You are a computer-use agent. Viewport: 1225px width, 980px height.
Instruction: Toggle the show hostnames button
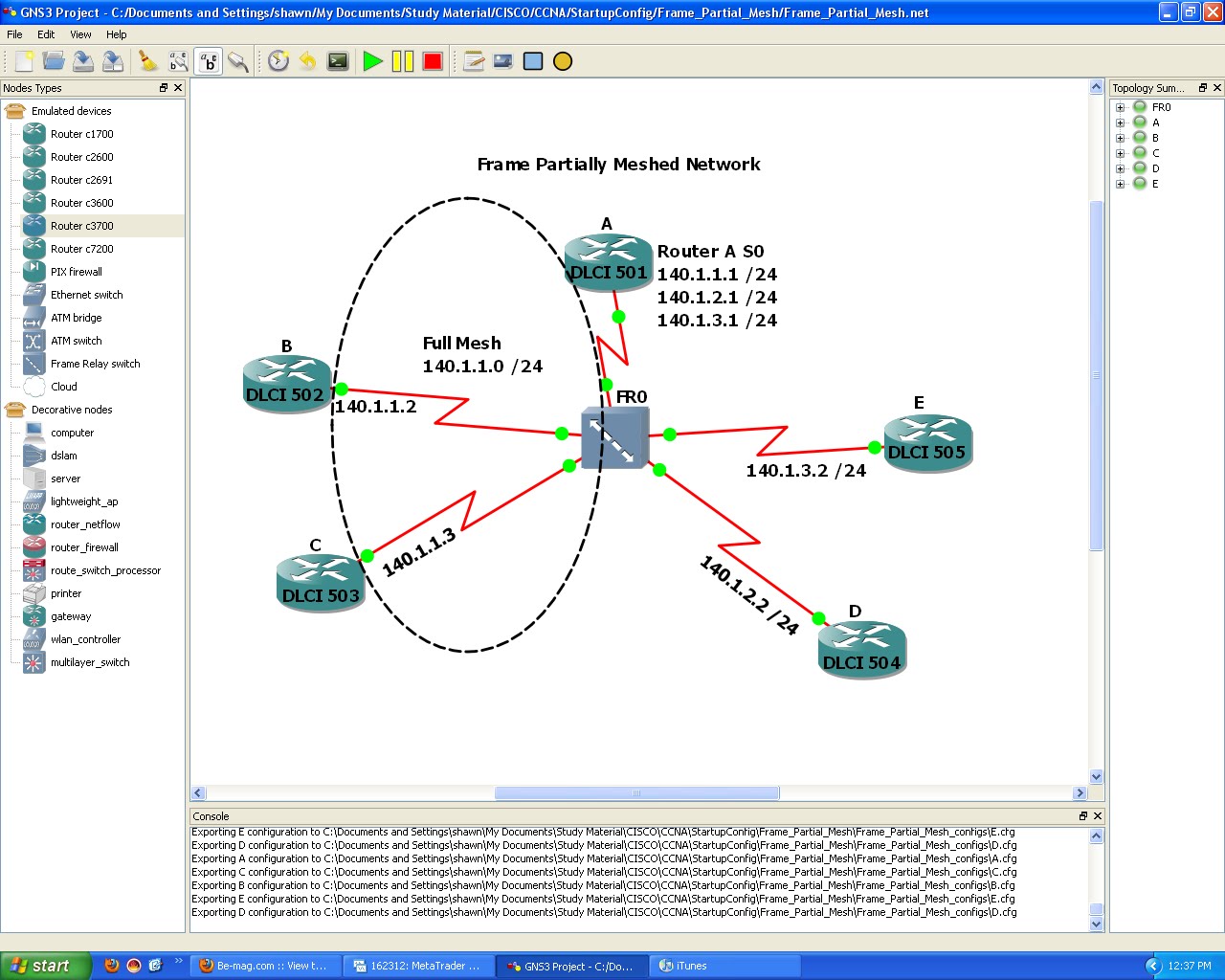(209, 61)
